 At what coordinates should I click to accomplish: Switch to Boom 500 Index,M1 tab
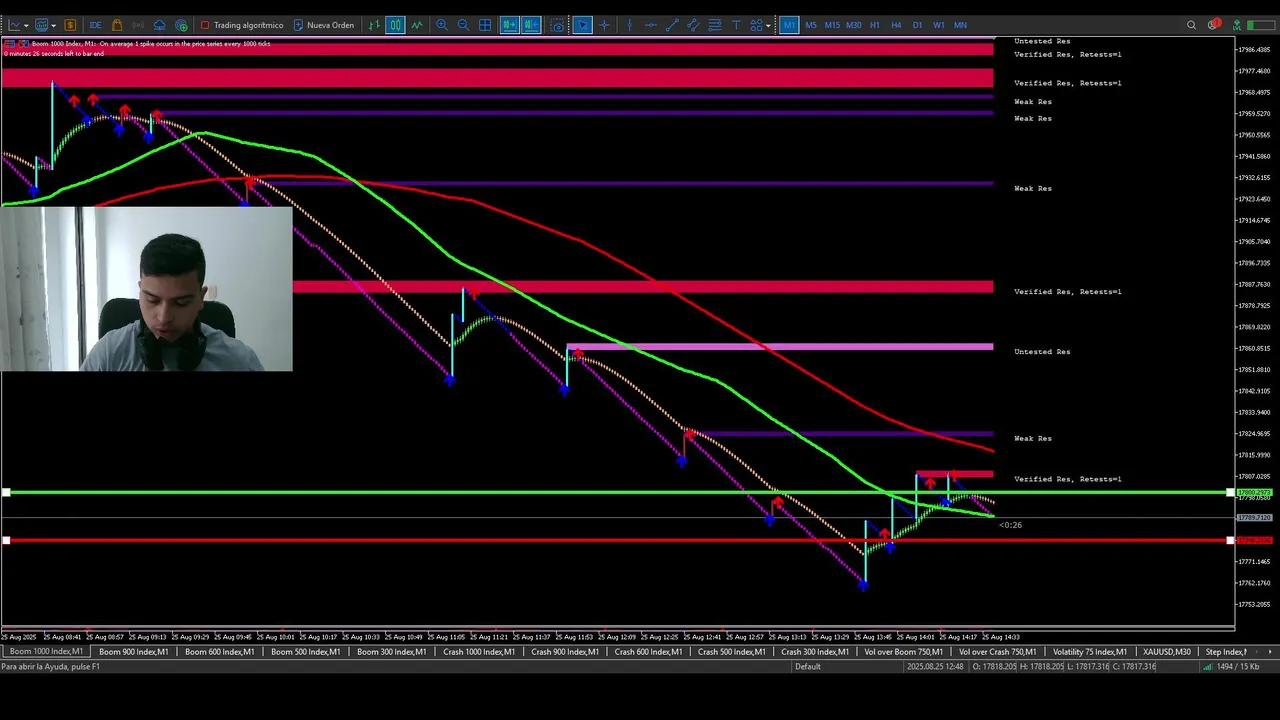pyautogui.click(x=305, y=652)
